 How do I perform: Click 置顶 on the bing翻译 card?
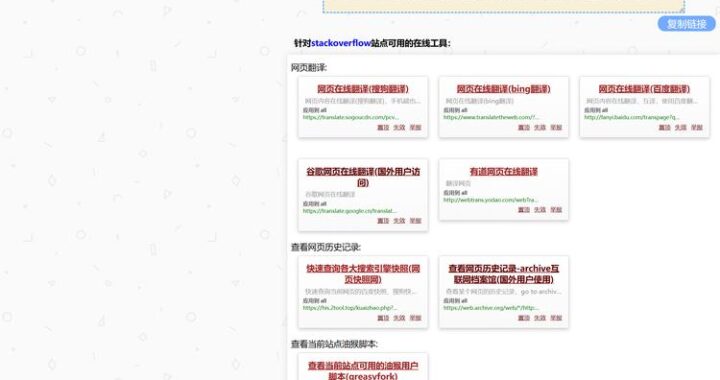523,128
